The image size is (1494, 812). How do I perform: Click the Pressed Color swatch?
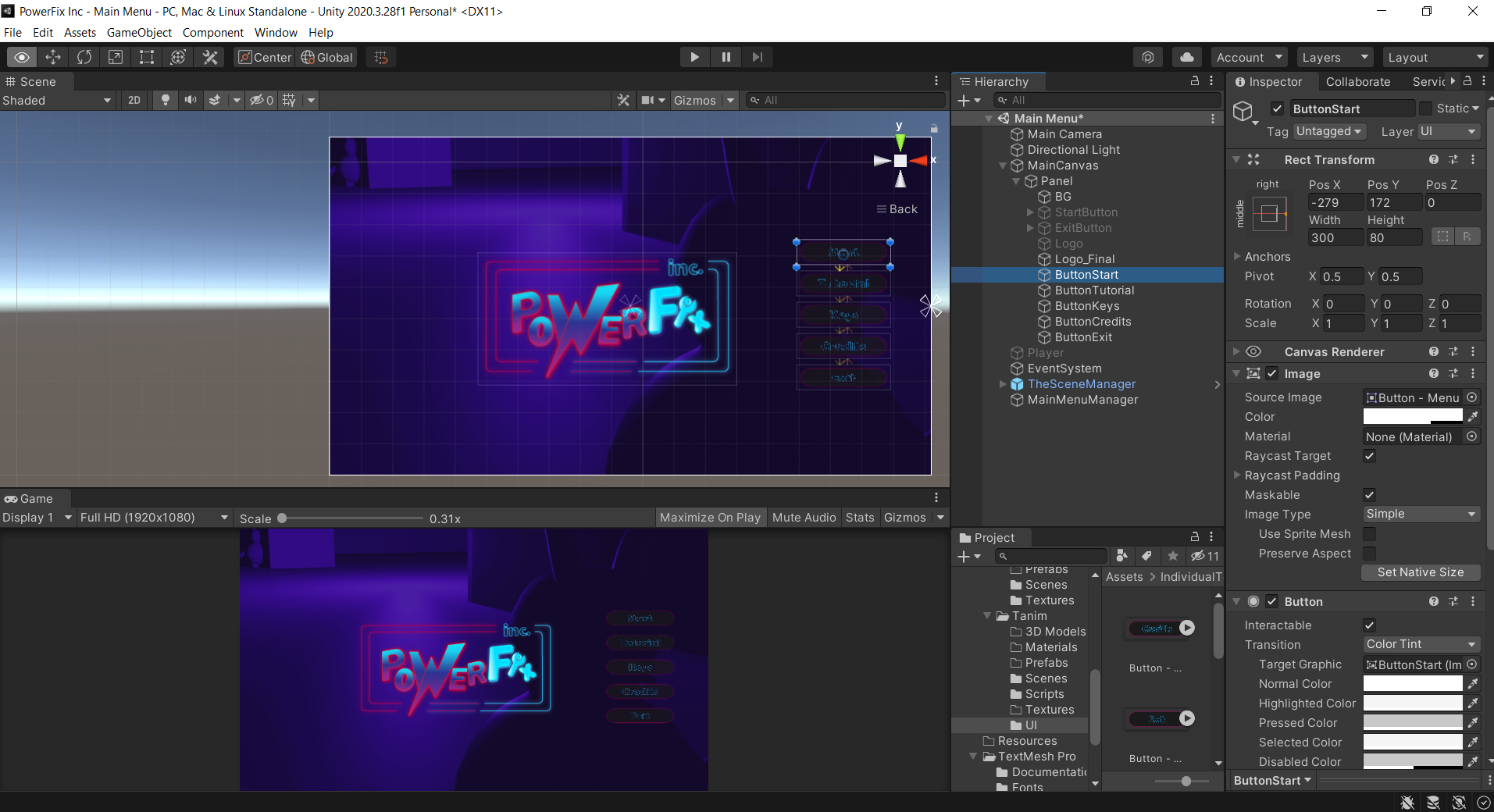(1413, 722)
